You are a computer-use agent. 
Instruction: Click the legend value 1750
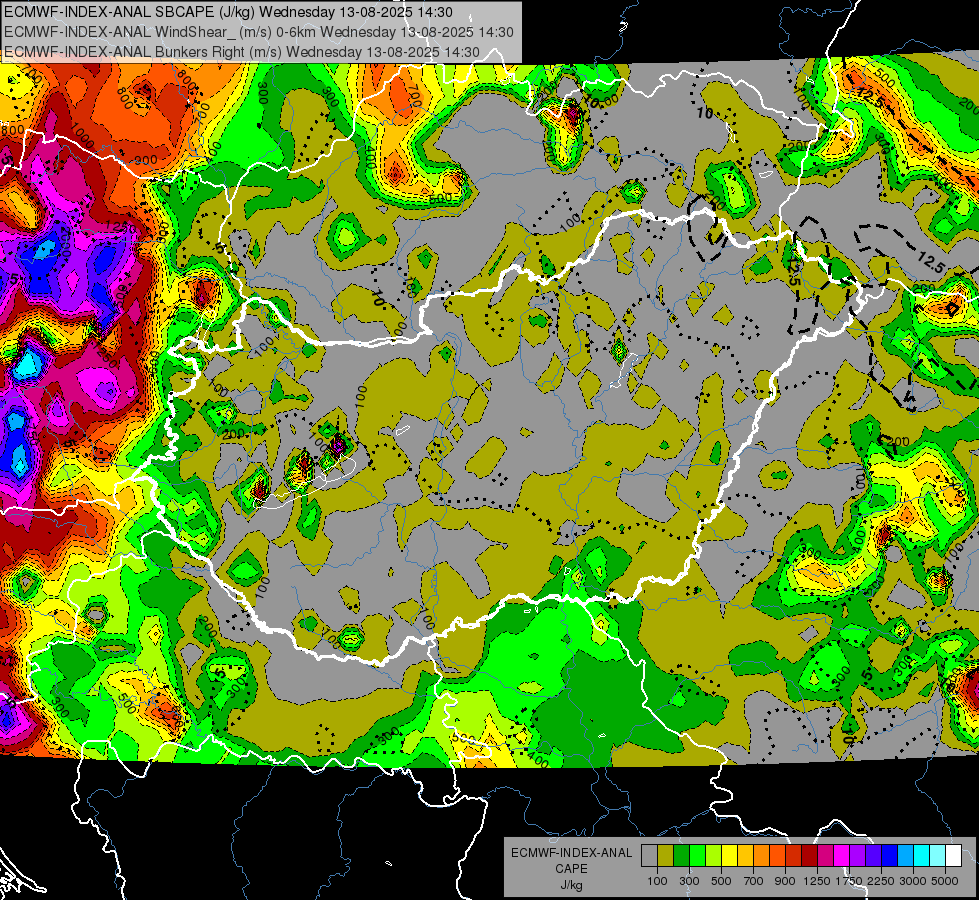pos(849,881)
